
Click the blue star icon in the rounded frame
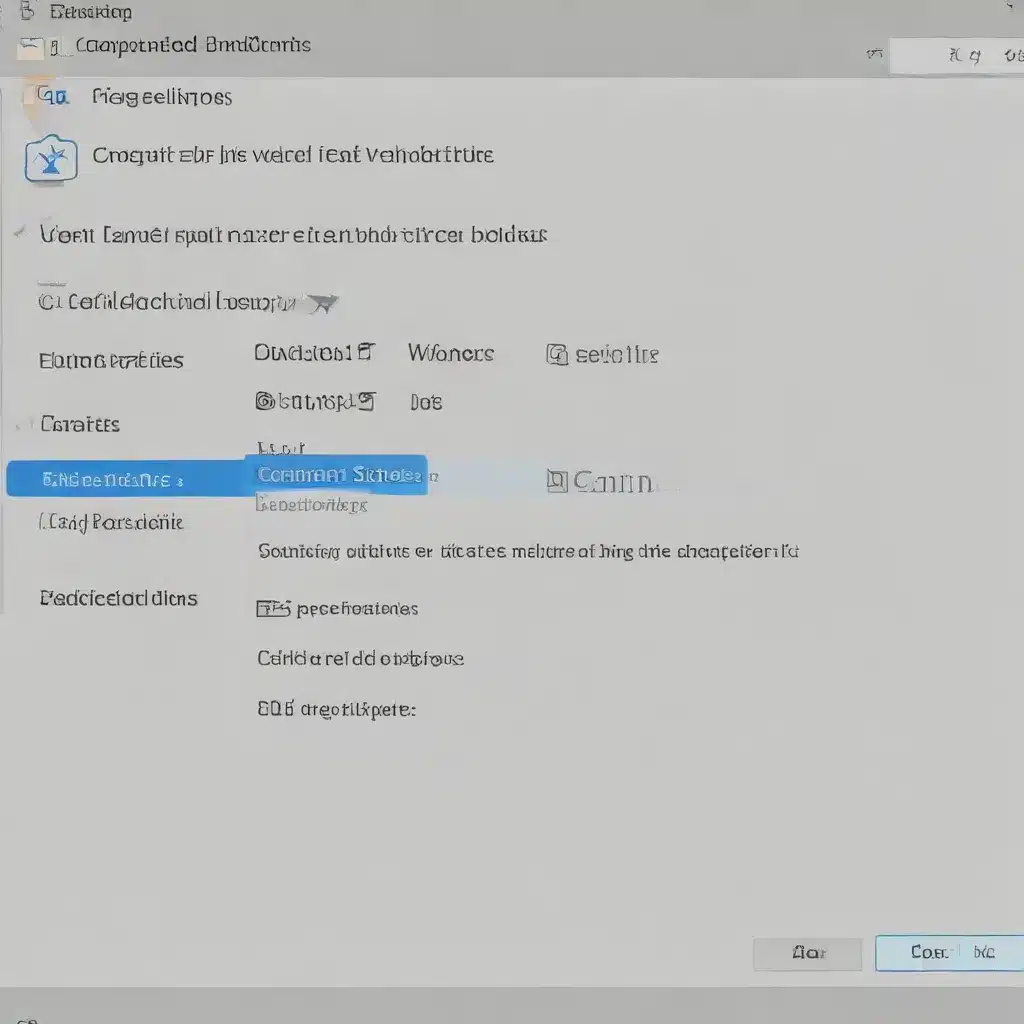coord(51,159)
